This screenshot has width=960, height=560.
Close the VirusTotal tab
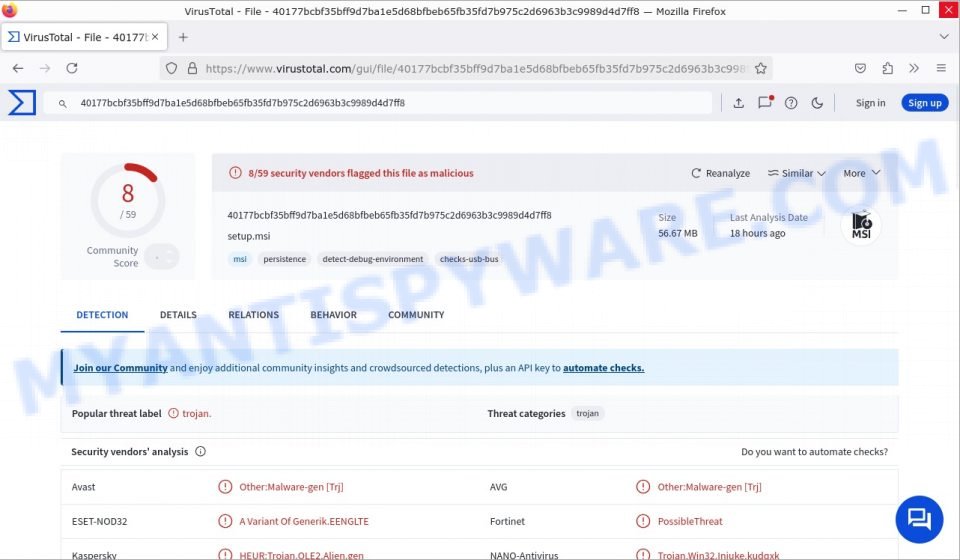click(155, 37)
